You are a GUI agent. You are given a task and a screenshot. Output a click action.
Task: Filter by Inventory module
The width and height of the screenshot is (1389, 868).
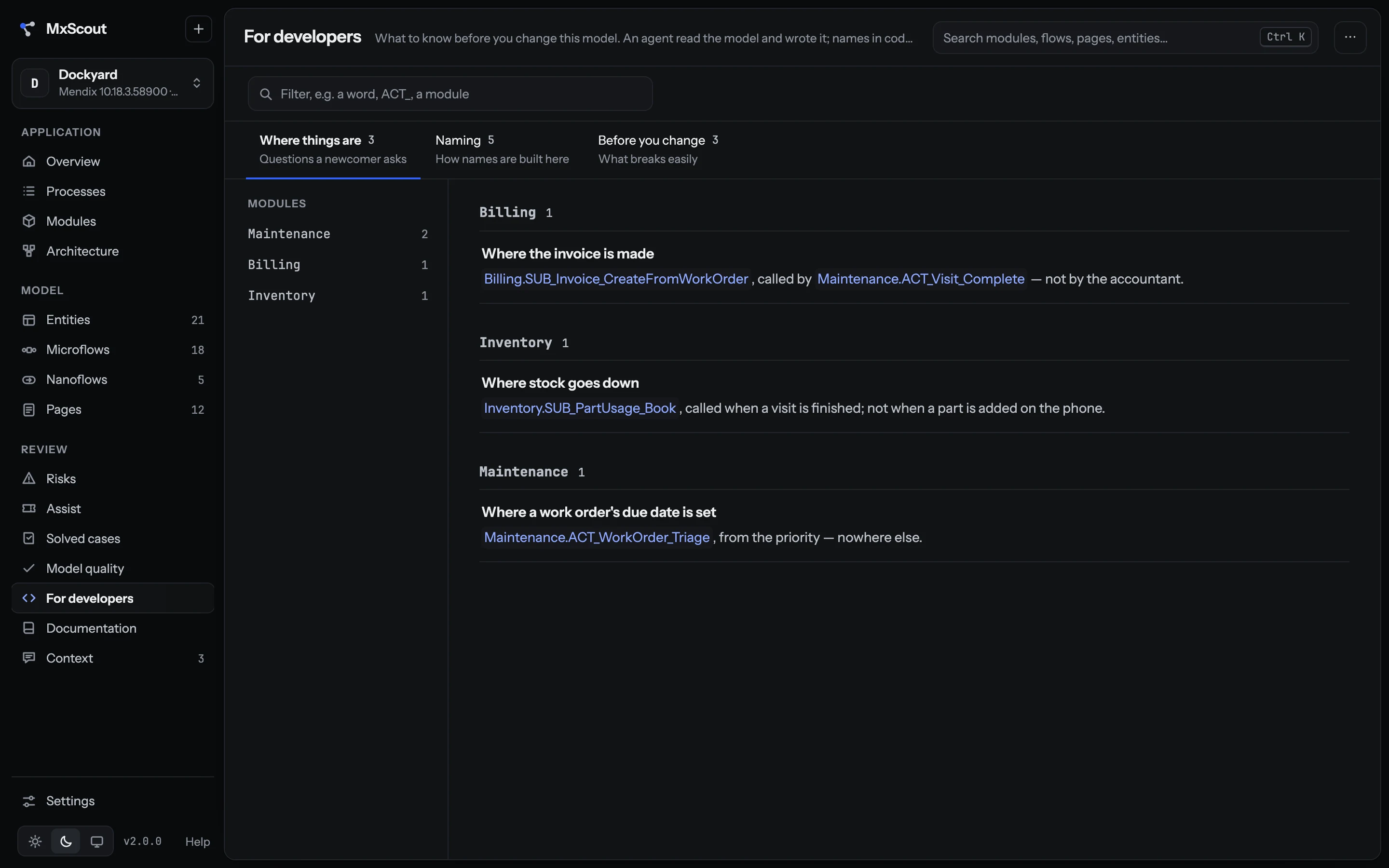338,296
